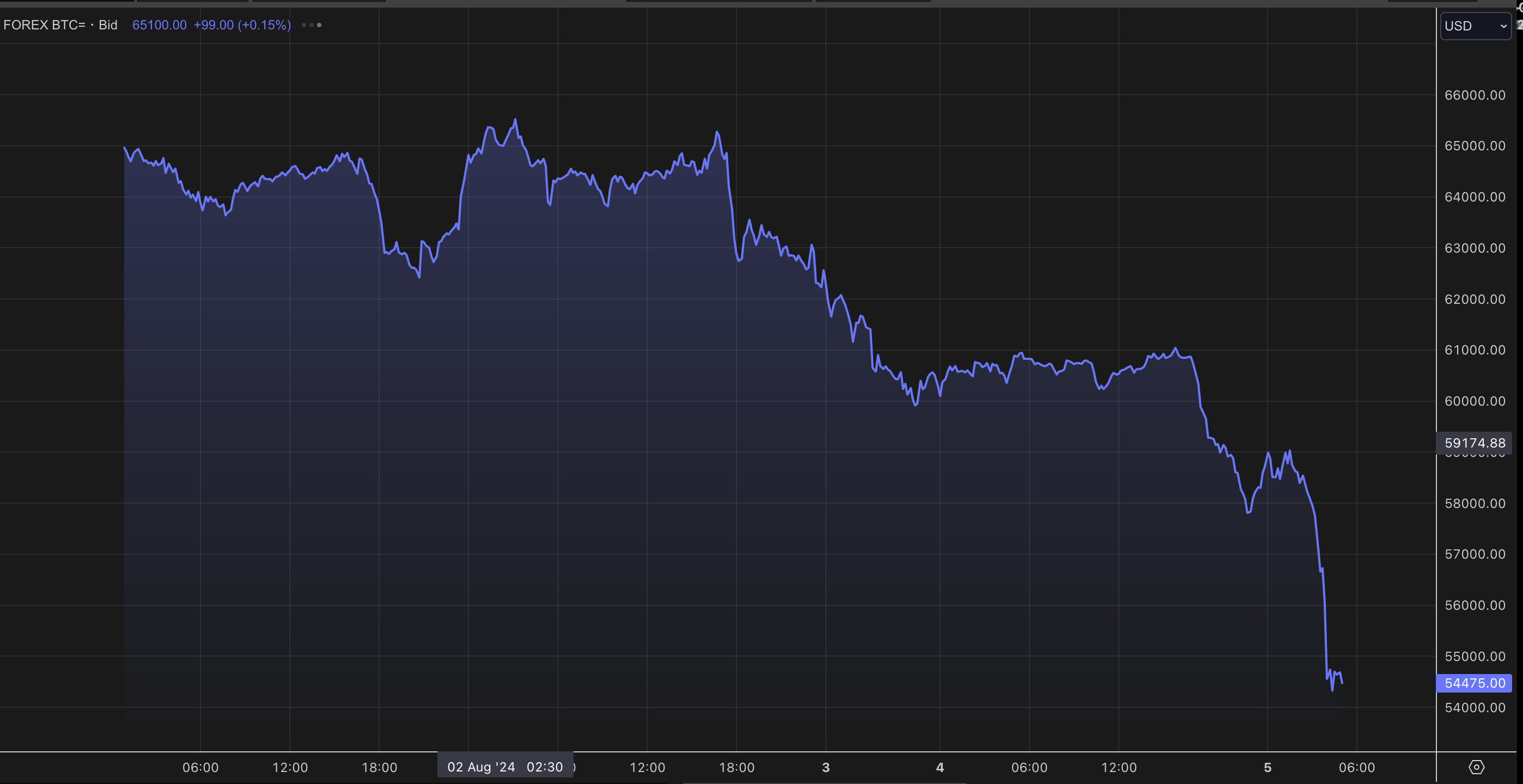Click the day 5 marker on time axis
1523x784 pixels.
[x=1268, y=768]
